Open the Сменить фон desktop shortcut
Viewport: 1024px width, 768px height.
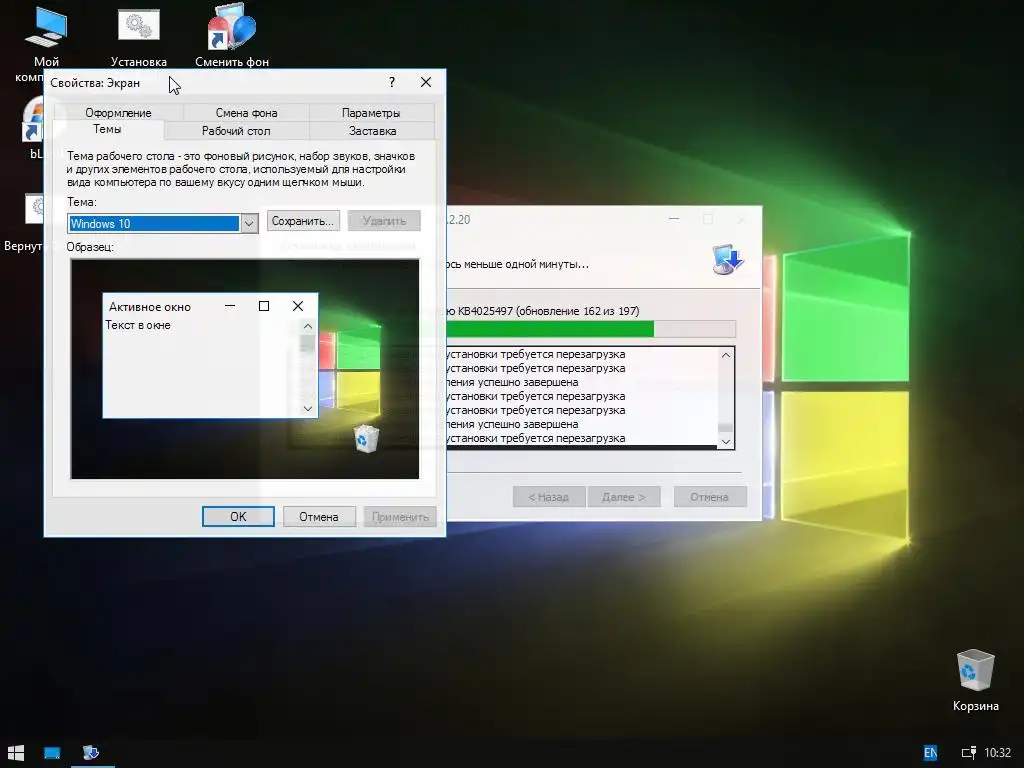pos(232,36)
